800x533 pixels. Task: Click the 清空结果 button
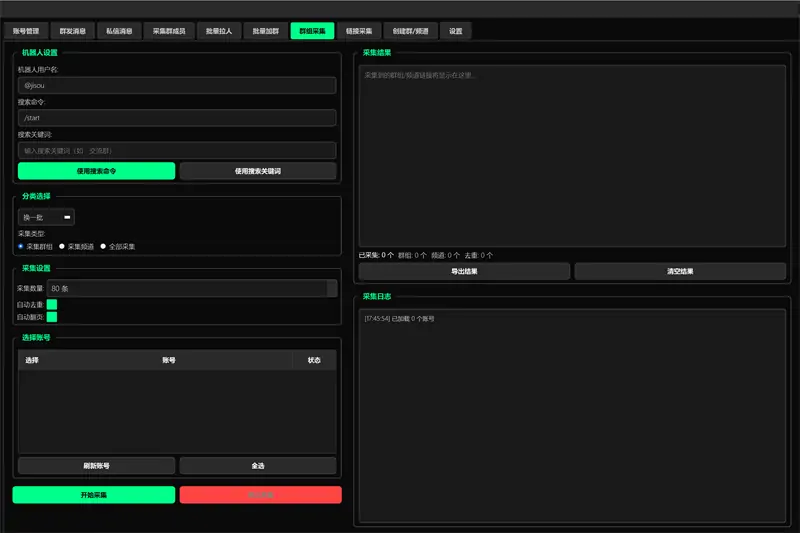[x=680, y=271]
